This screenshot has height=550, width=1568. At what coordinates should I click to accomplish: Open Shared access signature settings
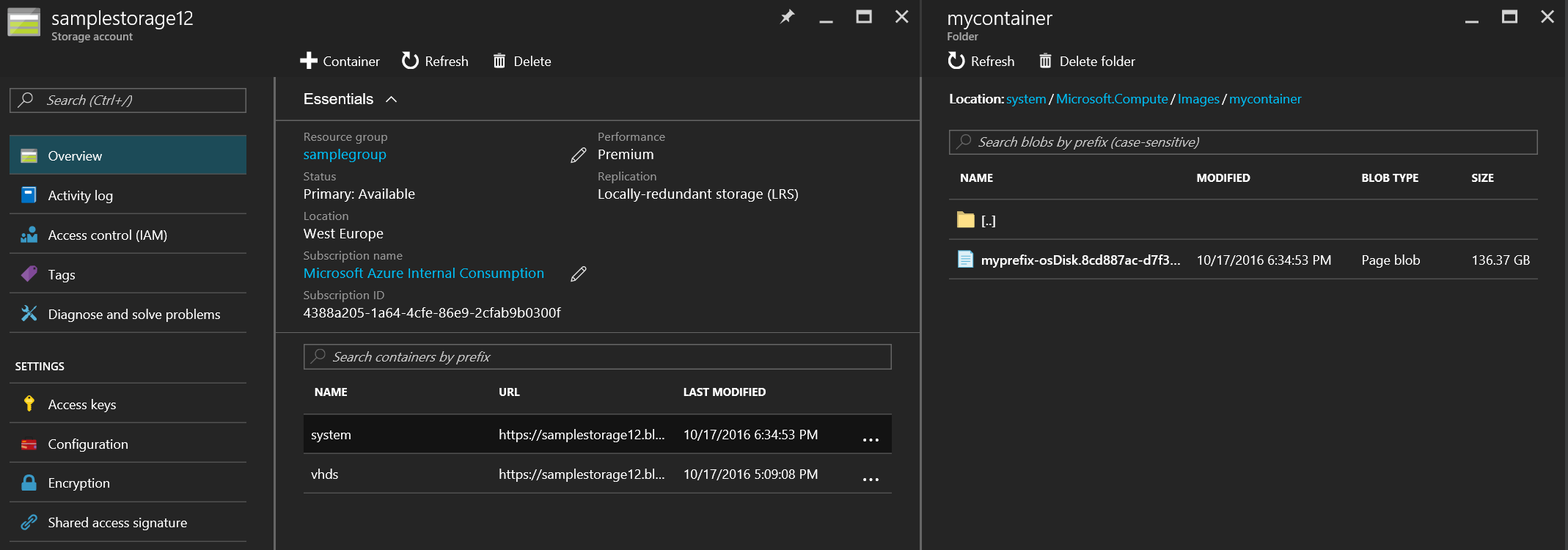coord(128,522)
